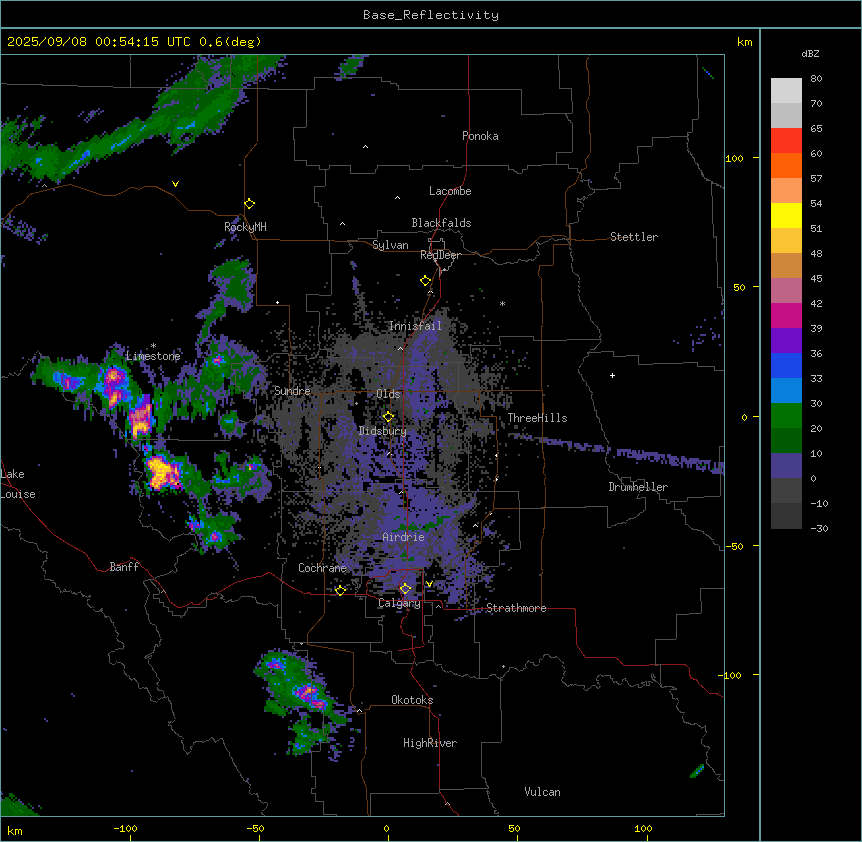Click the yellow station marker south of RedDeer
The width and height of the screenshot is (862, 842).
click(426, 281)
